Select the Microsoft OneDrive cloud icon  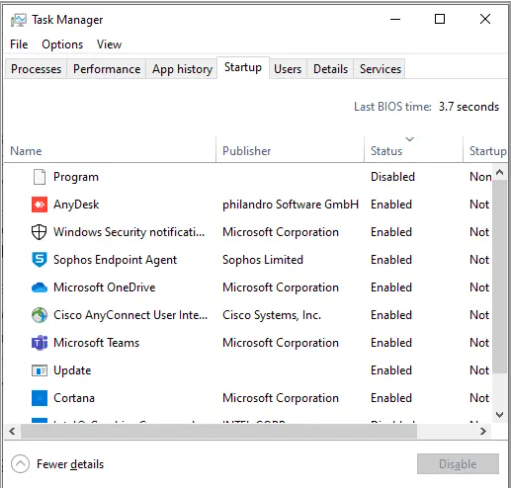pos(39,287)
